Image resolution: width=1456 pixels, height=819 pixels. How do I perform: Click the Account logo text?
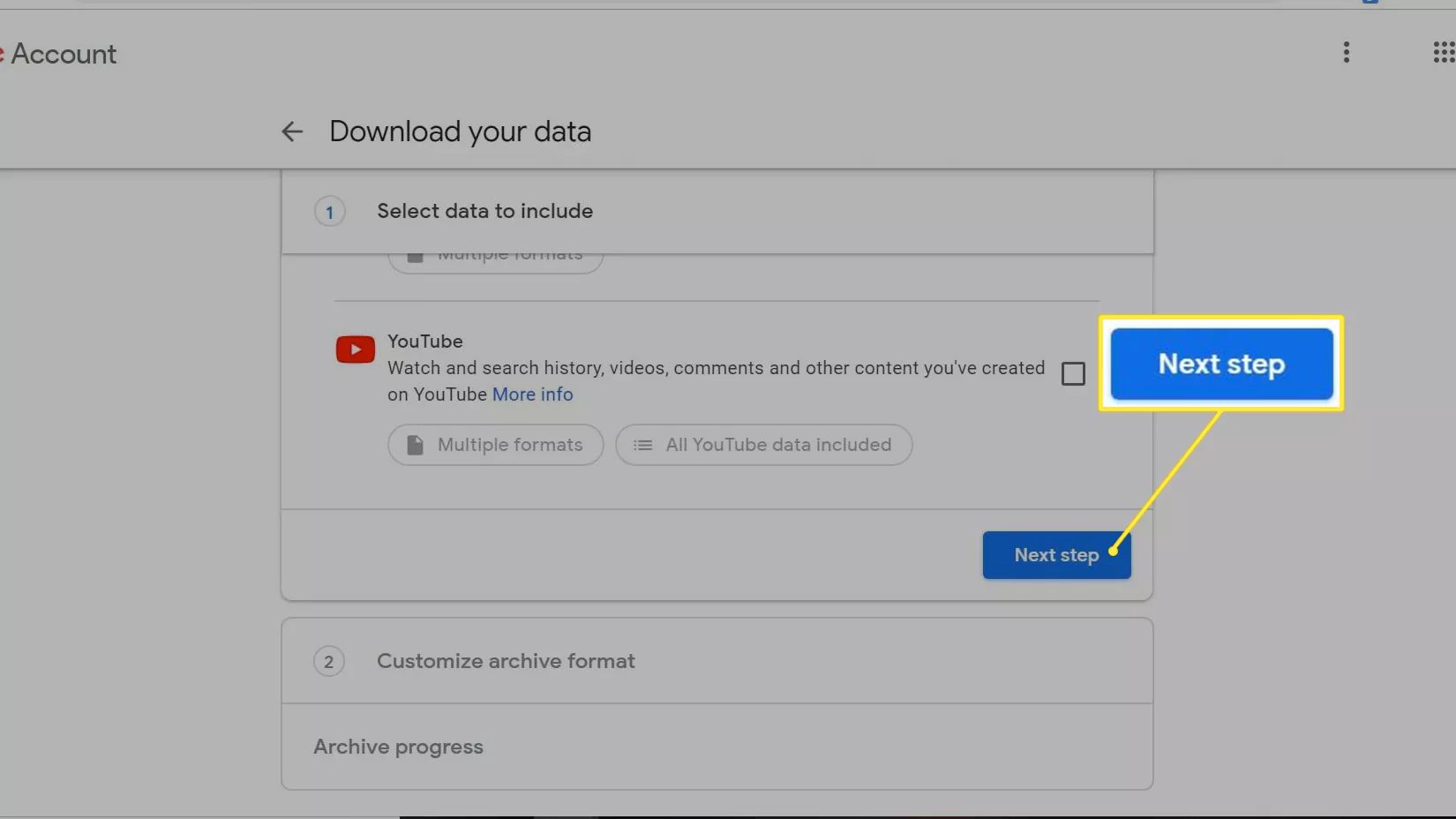tap(63, 54)
